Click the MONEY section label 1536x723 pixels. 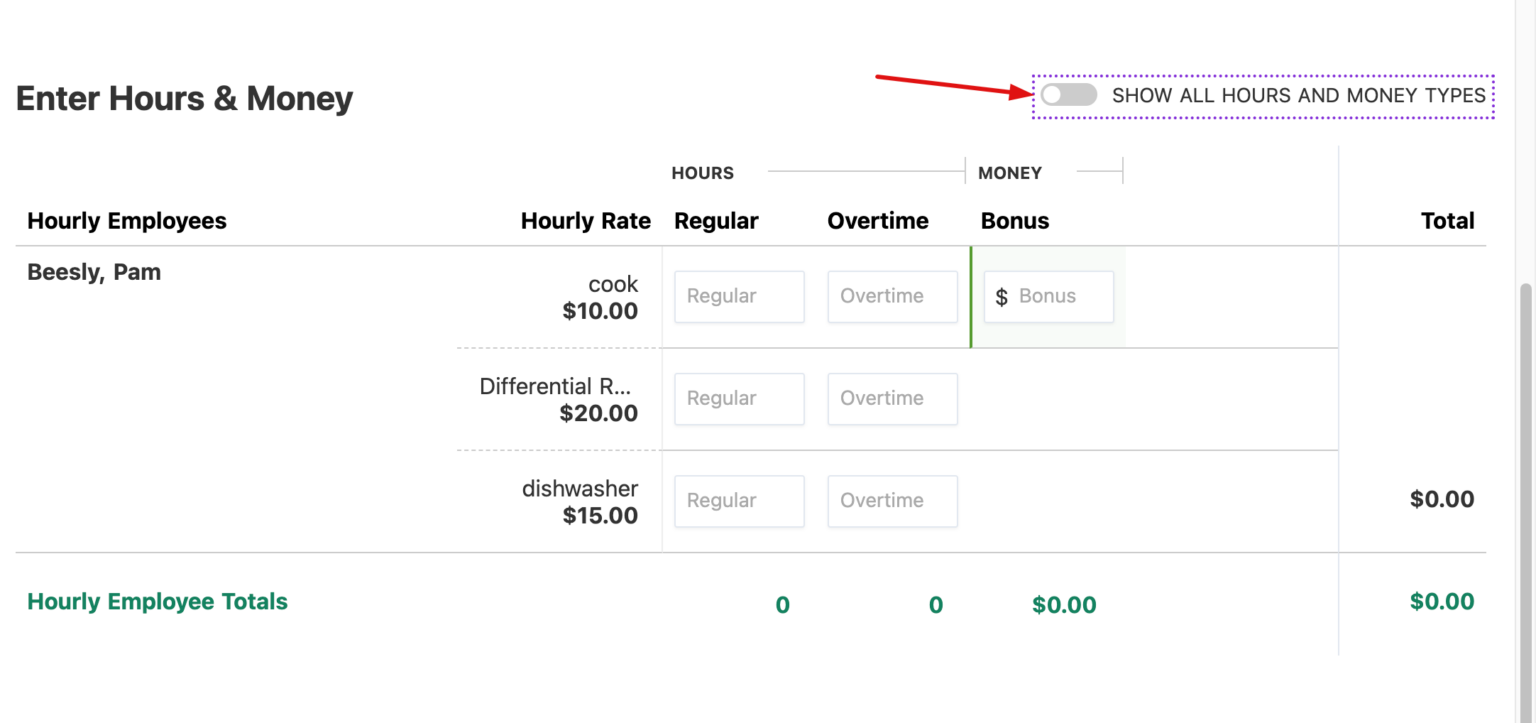[1009, 172]
